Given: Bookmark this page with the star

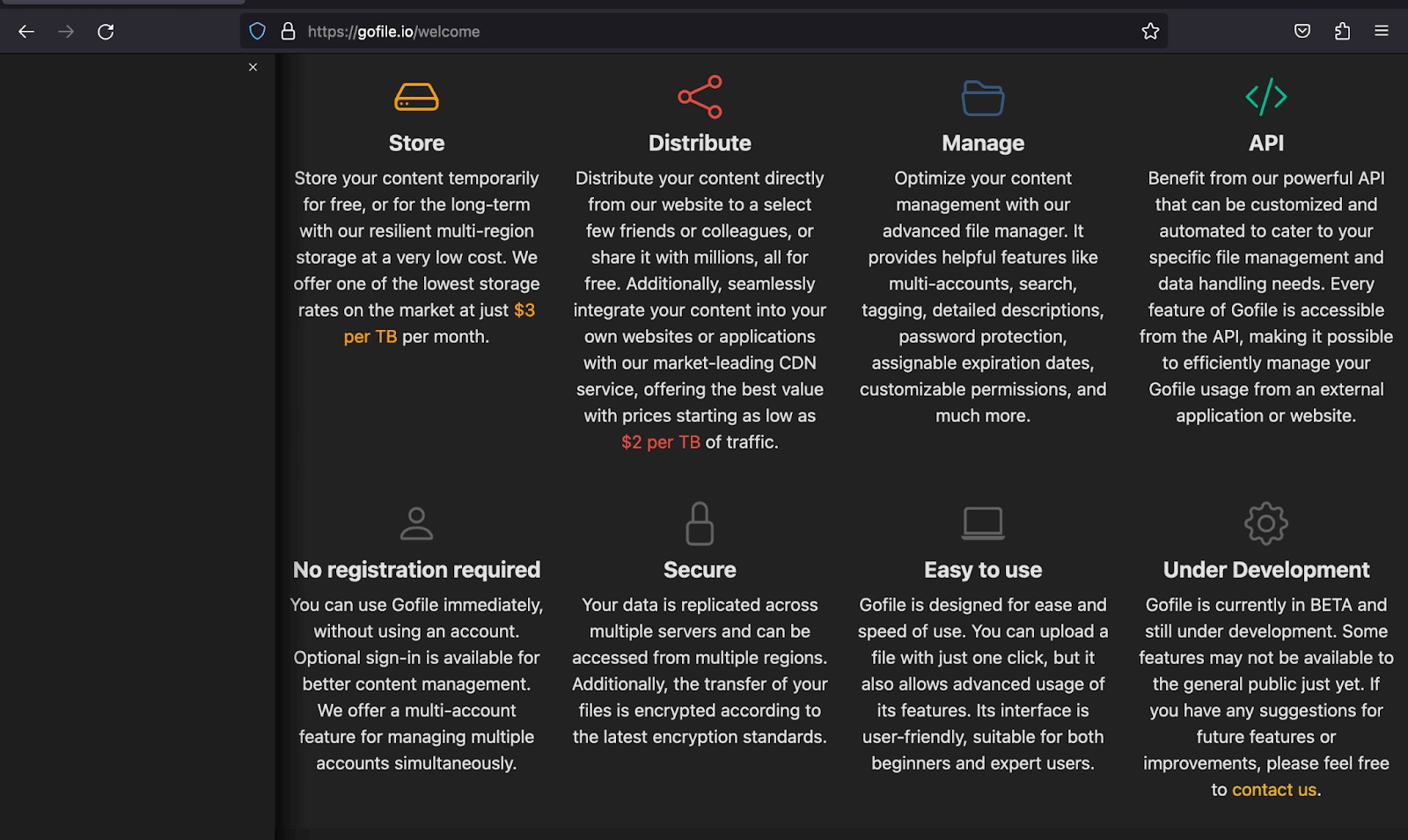Looking at the screenshot, I should [1150, 32].
